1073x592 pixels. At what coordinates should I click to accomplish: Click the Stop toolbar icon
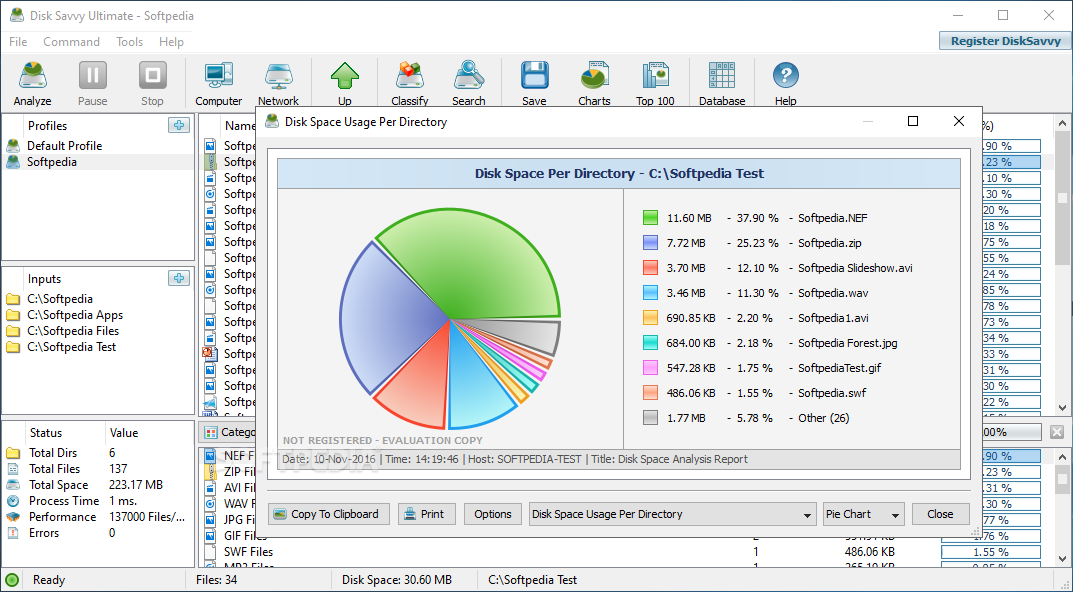pyautogui.click(x=152, y=83)
